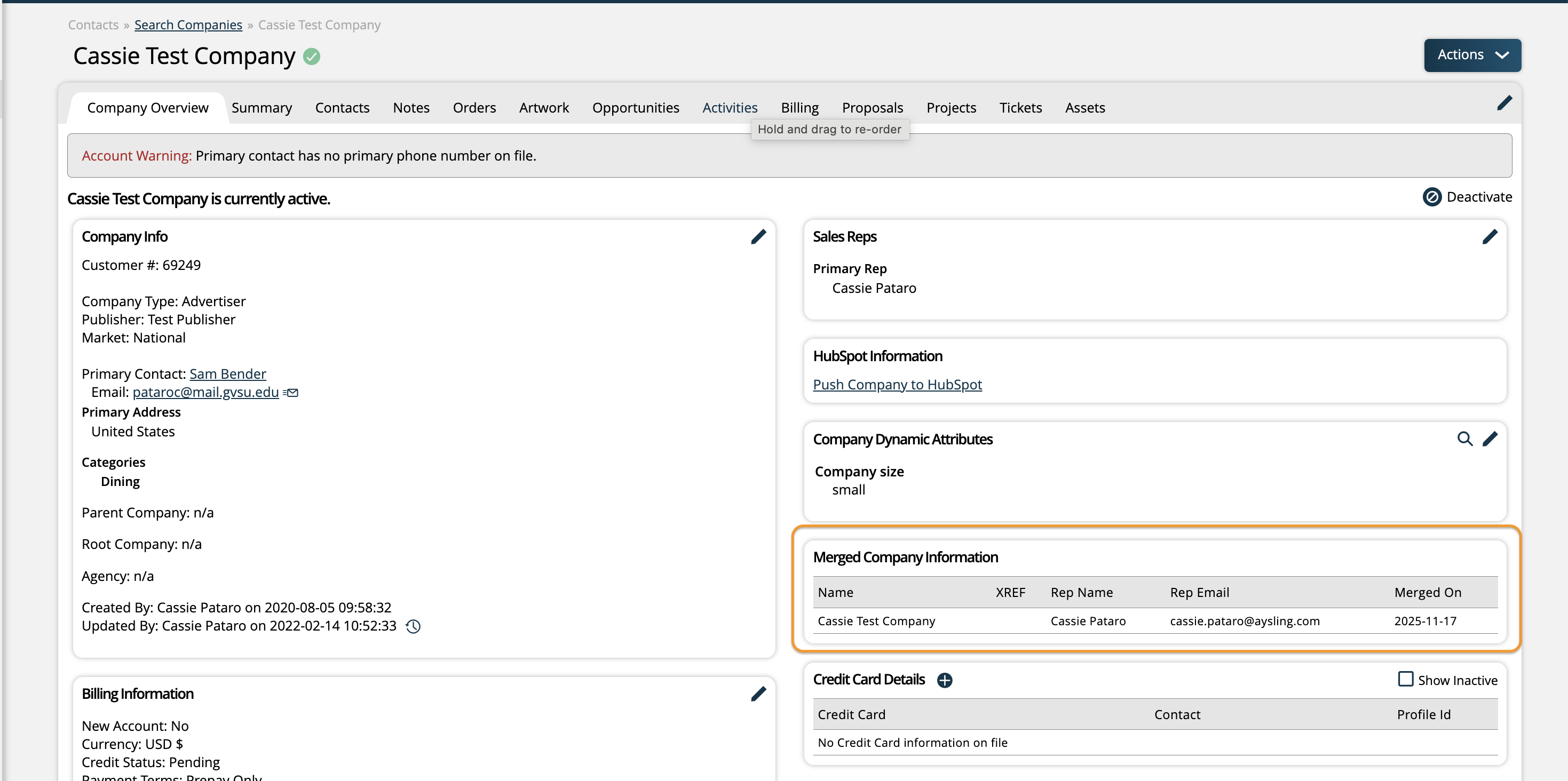Switch to the Billing tab
Viewport: 1568px width, 781px height.
point(799,108)
